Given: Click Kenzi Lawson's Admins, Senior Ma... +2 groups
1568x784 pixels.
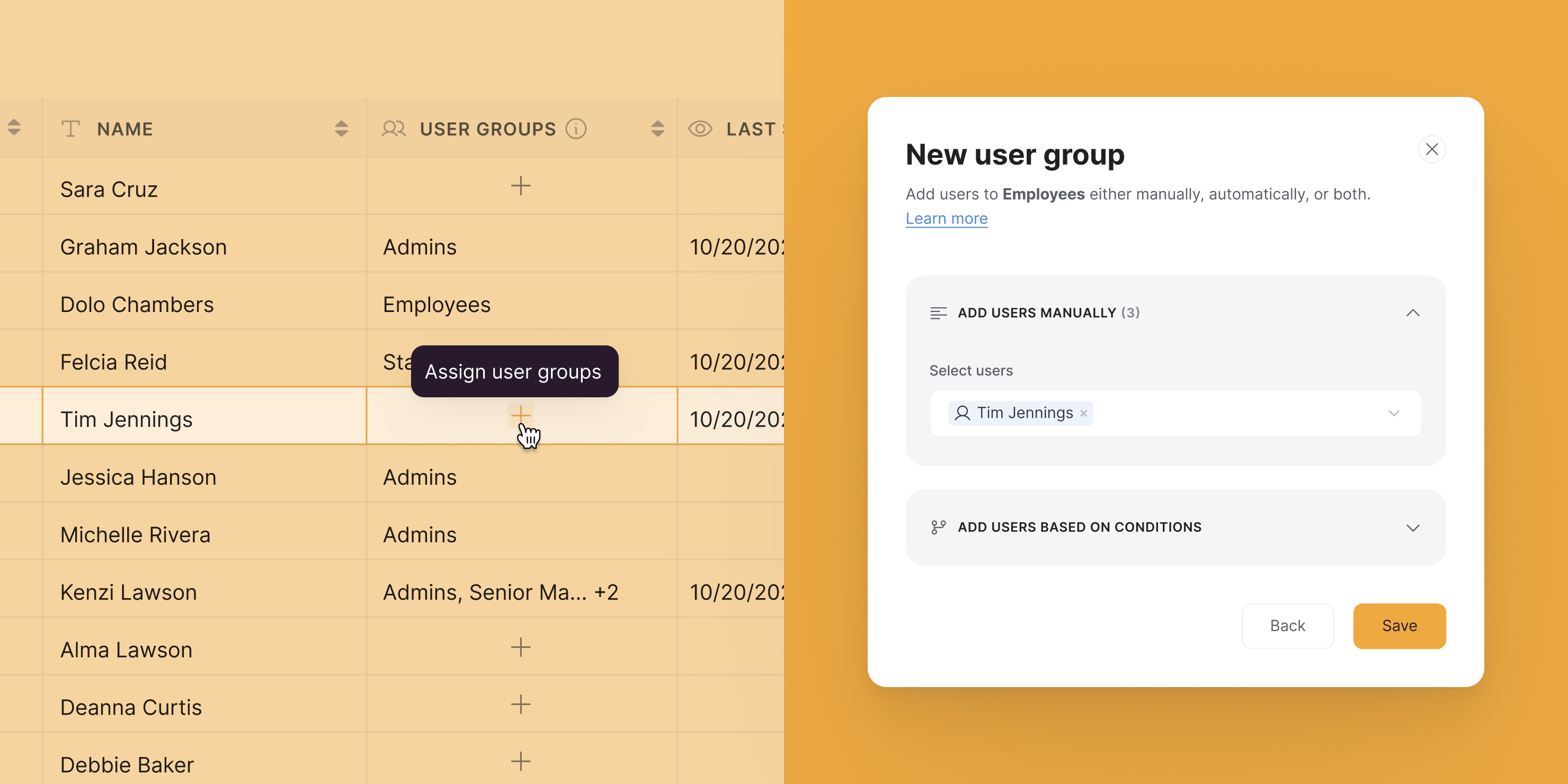Looking at the screenshot, I should [501, 592].
